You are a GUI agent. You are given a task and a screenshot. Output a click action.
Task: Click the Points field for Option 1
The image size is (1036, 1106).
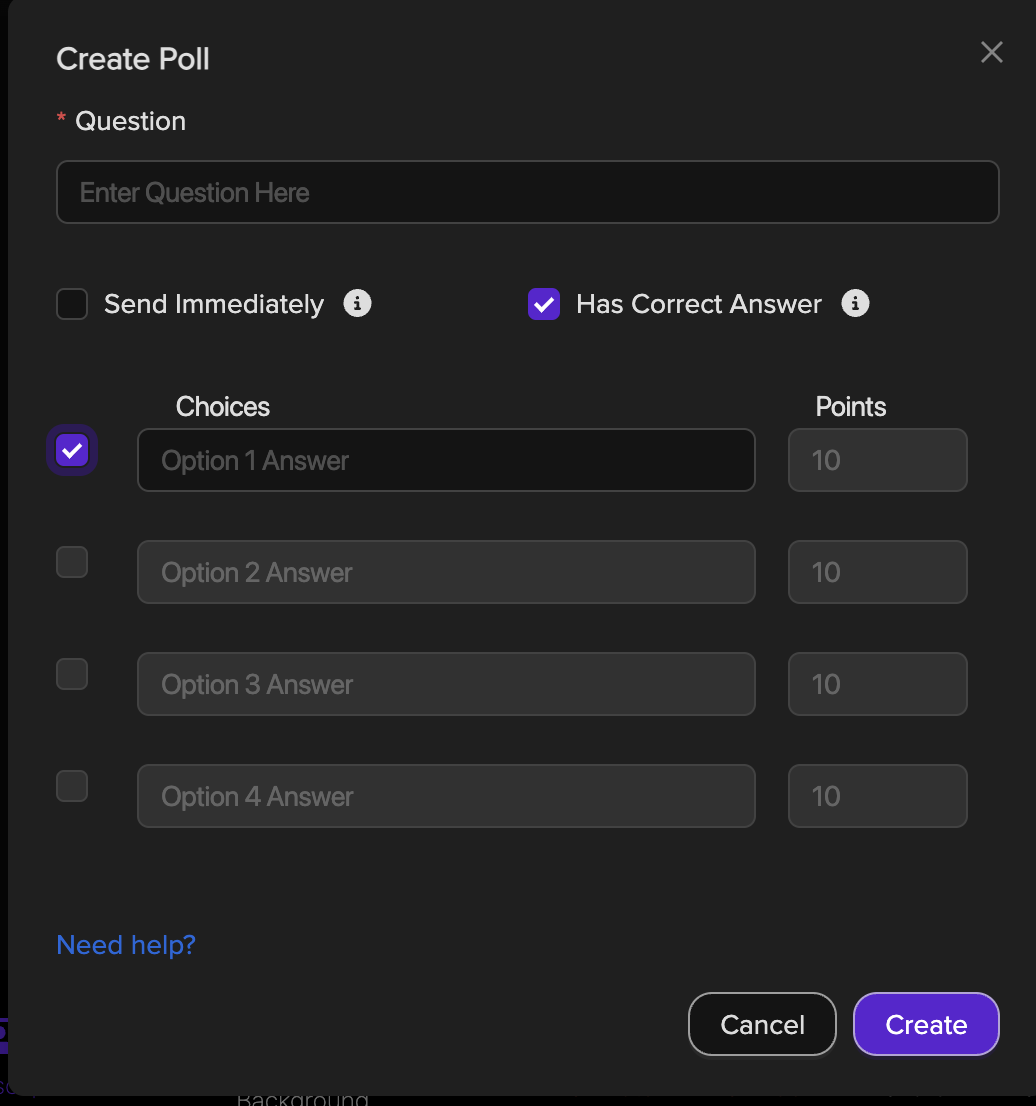(877, 460)
